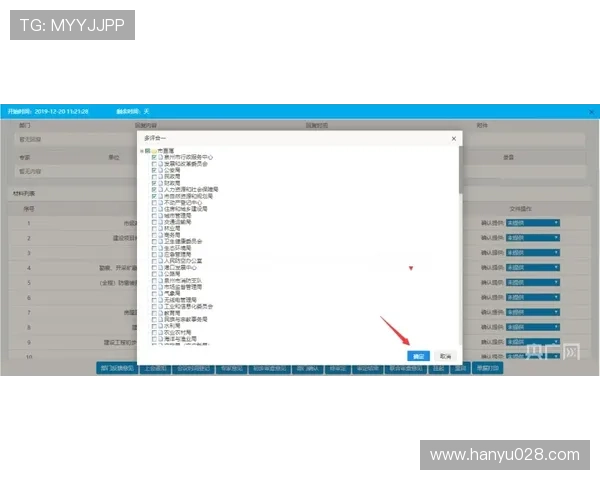
Task: Uncheck the 财政局 checkbox
Action: [x=154, y=183]
